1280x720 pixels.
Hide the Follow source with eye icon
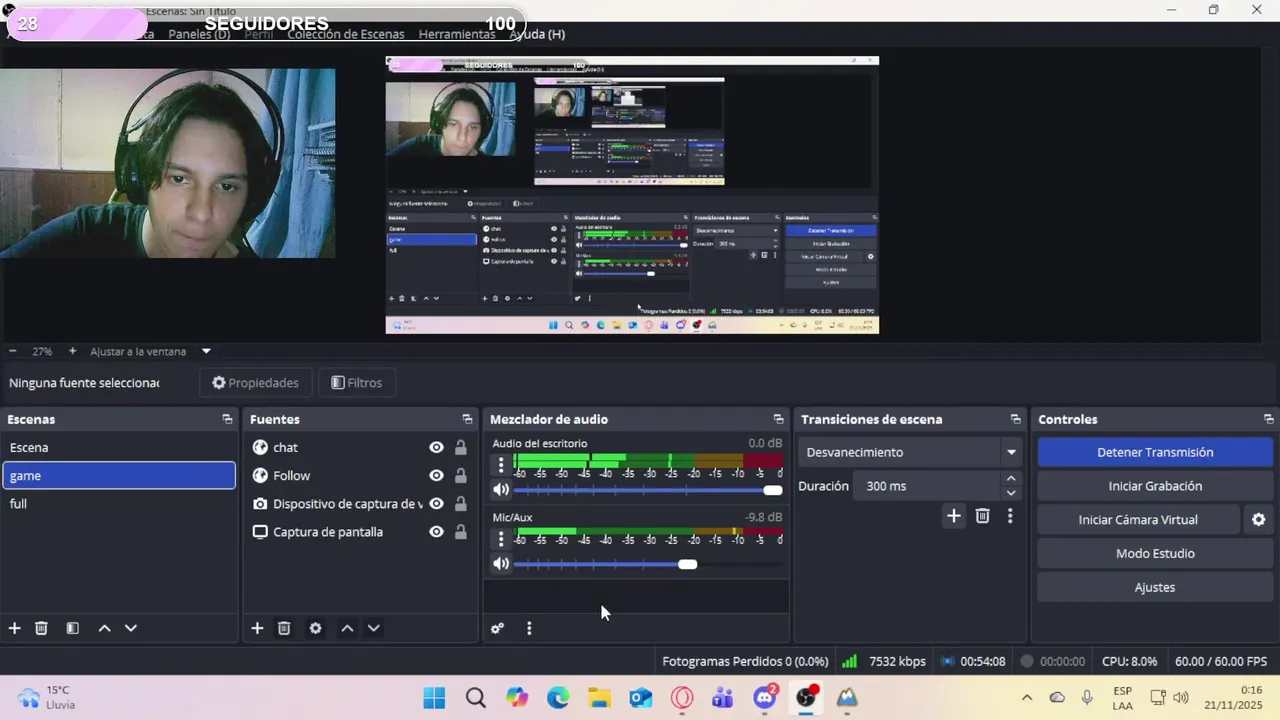(436, 475)
